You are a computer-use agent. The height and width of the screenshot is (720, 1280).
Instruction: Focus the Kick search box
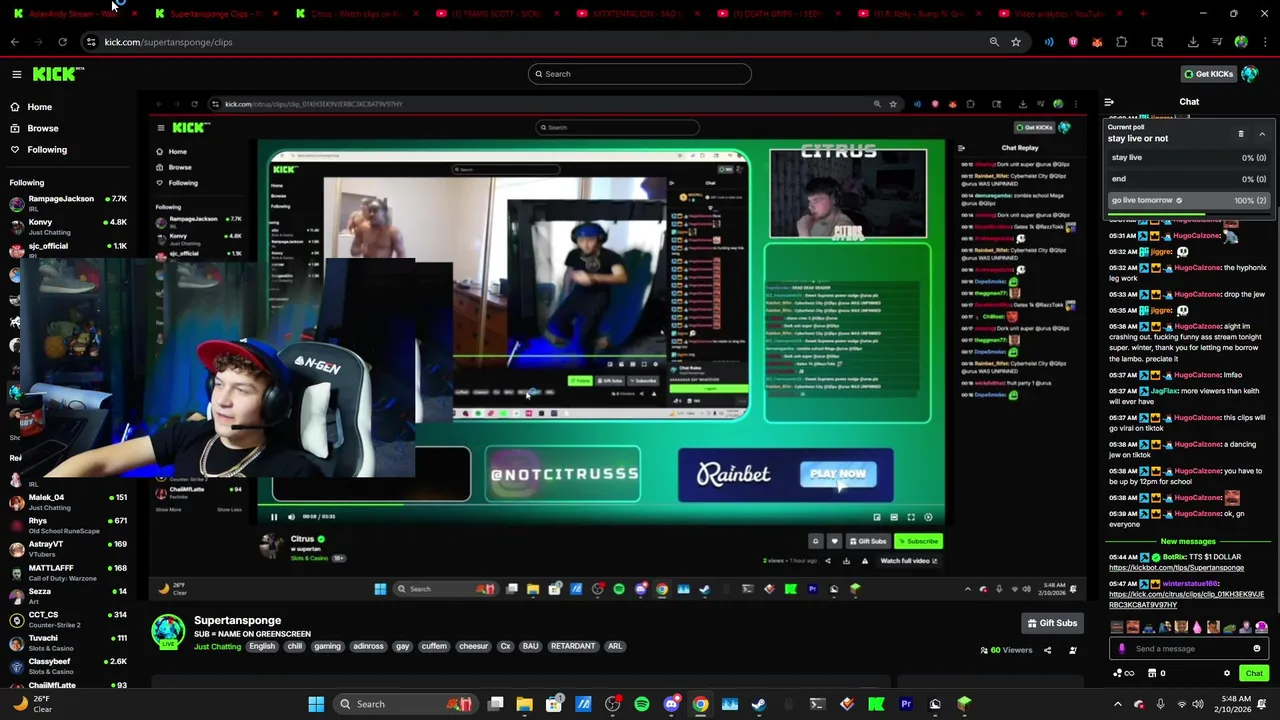click(640, 74)
